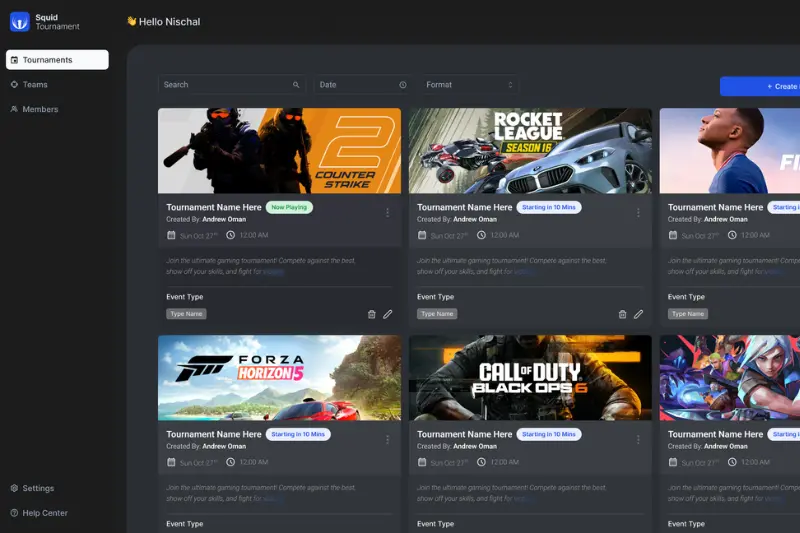This screenshot has width=800, height=533.
Task: Open the Counter Strike 2 tournament banner
Action: pyautogui.click(x=280, y=150)
